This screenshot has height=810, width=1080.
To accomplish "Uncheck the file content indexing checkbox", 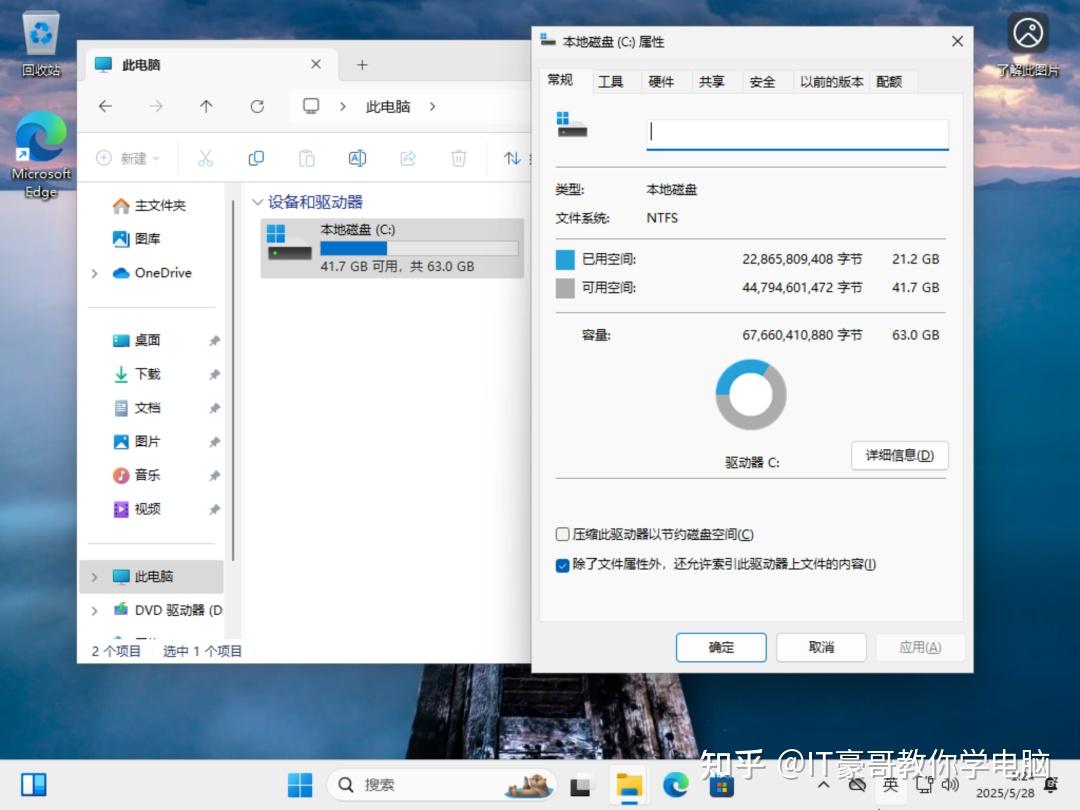I will tap(562, 564).
